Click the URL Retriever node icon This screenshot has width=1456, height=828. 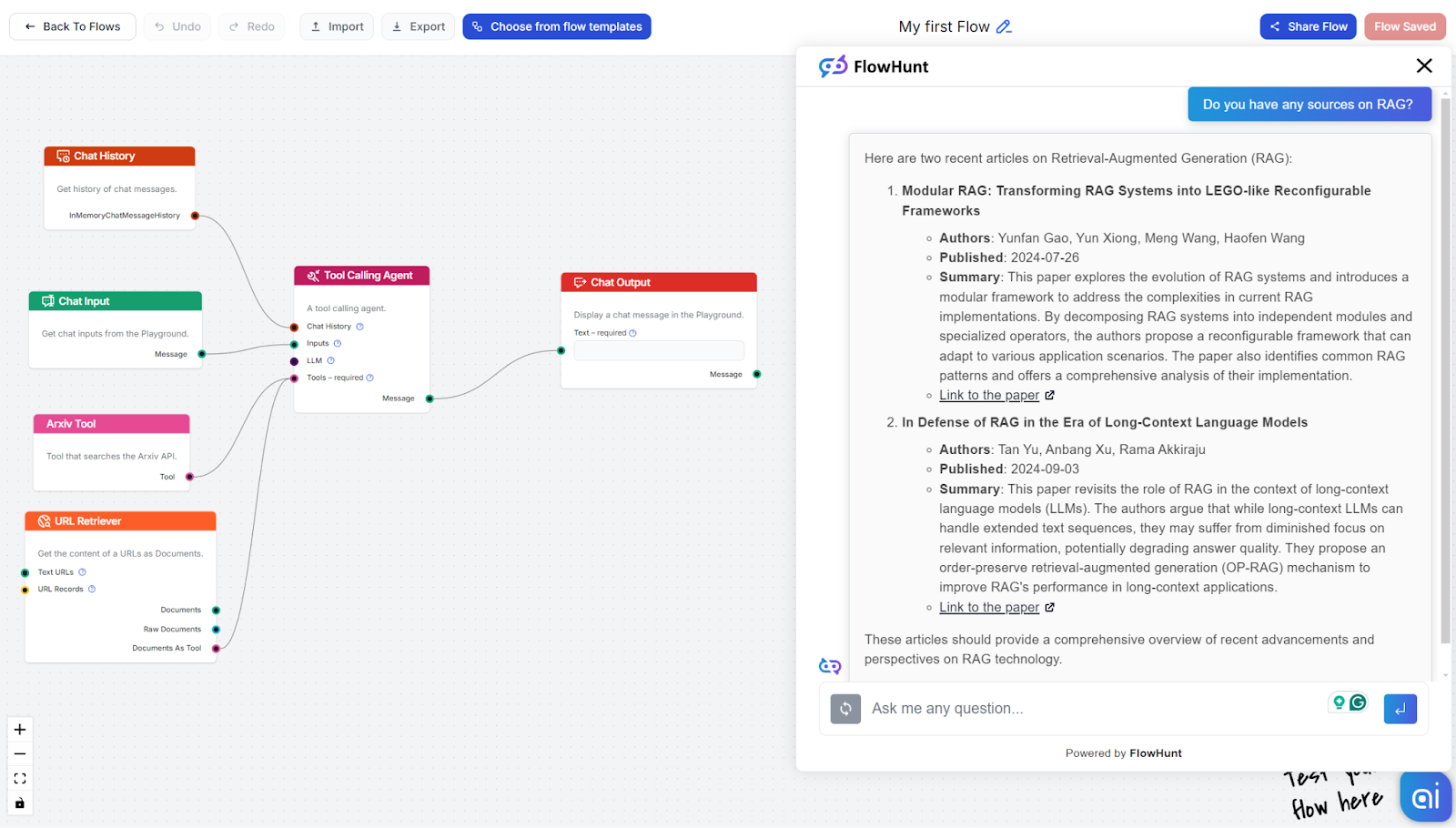(x=44, y=521)
